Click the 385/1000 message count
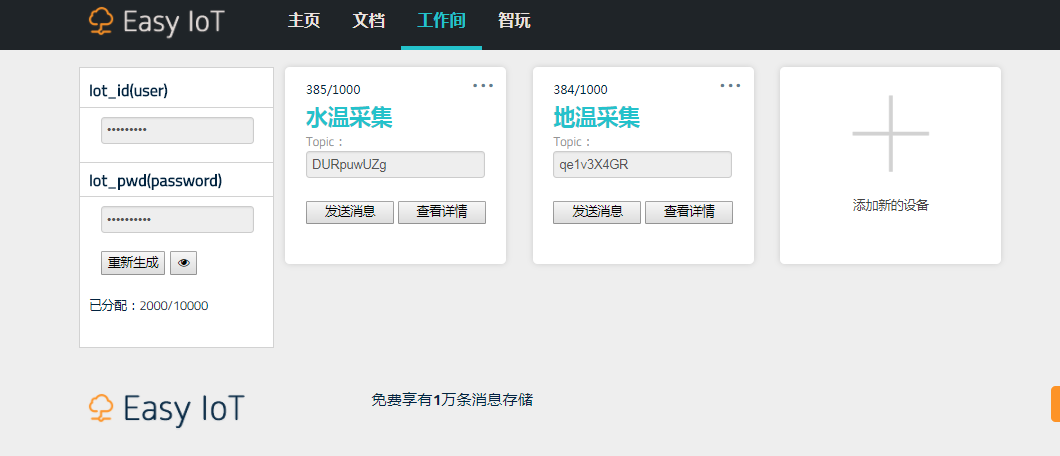This screenshot has height=456, width=1060. [x=333, y=89]
